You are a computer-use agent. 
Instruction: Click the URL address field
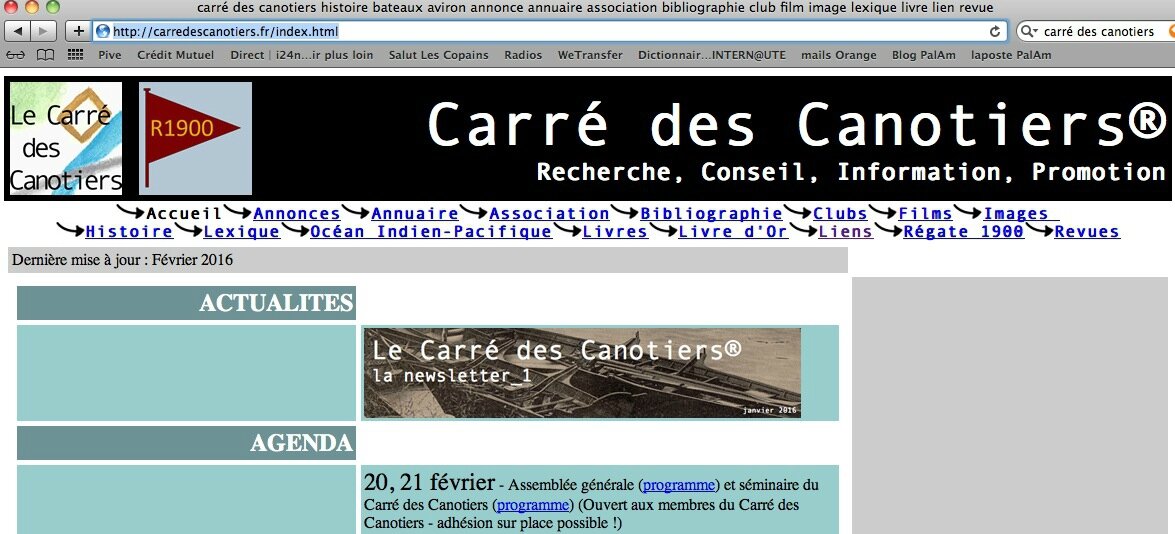[550, 31]
